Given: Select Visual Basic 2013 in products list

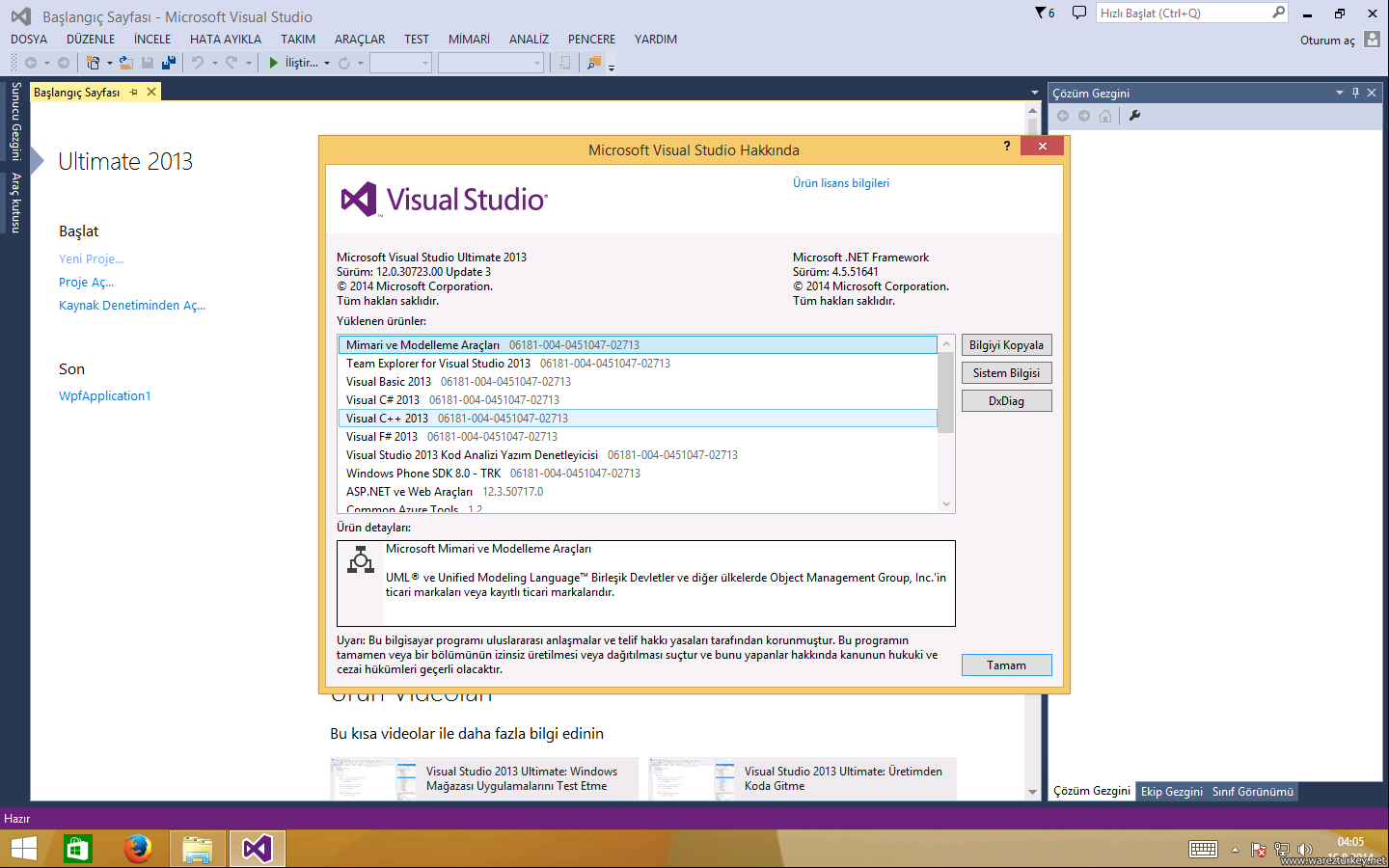Looking at the screenshot, I should 637,382.
